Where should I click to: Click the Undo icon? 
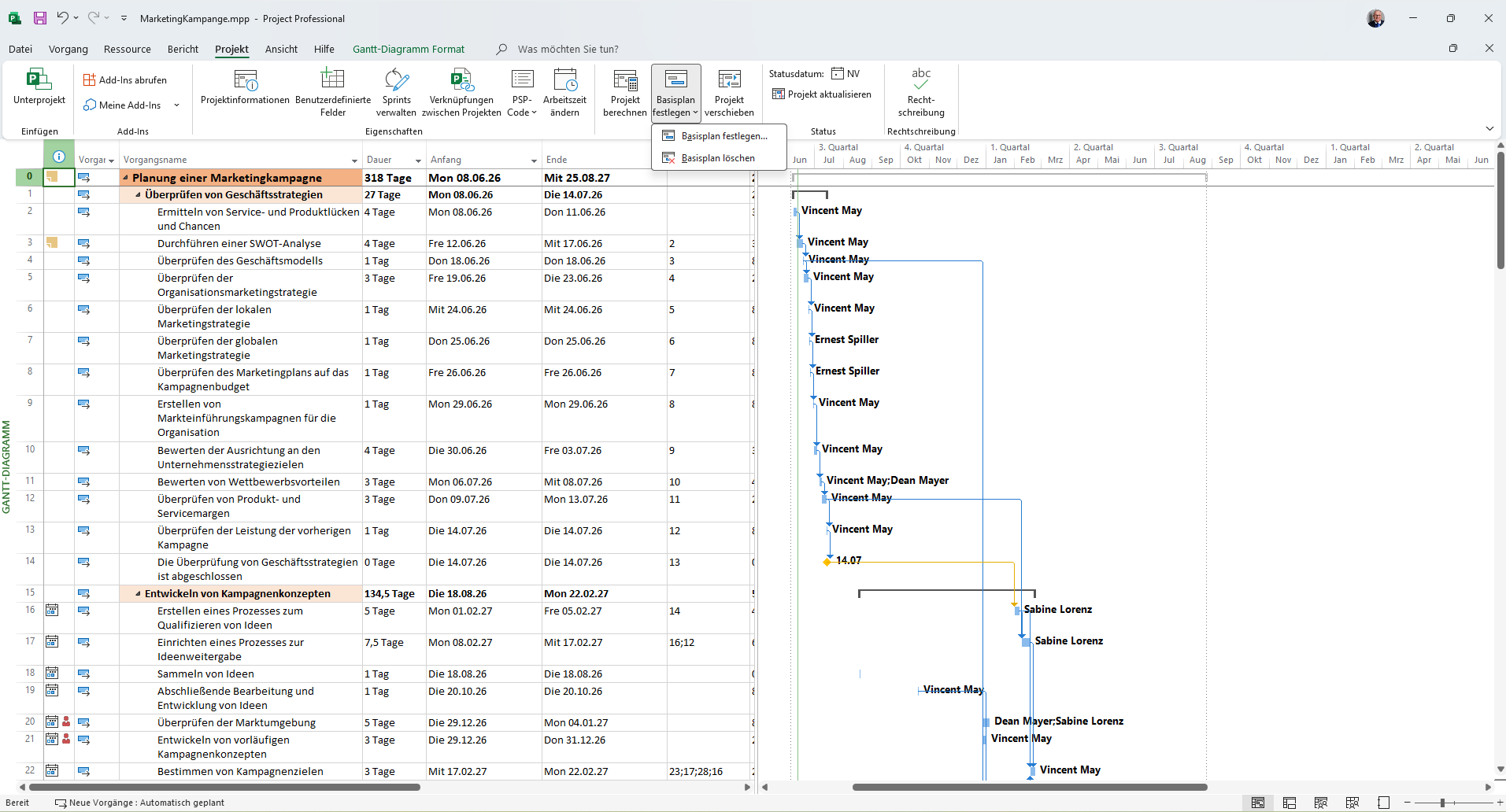point(62,18)
